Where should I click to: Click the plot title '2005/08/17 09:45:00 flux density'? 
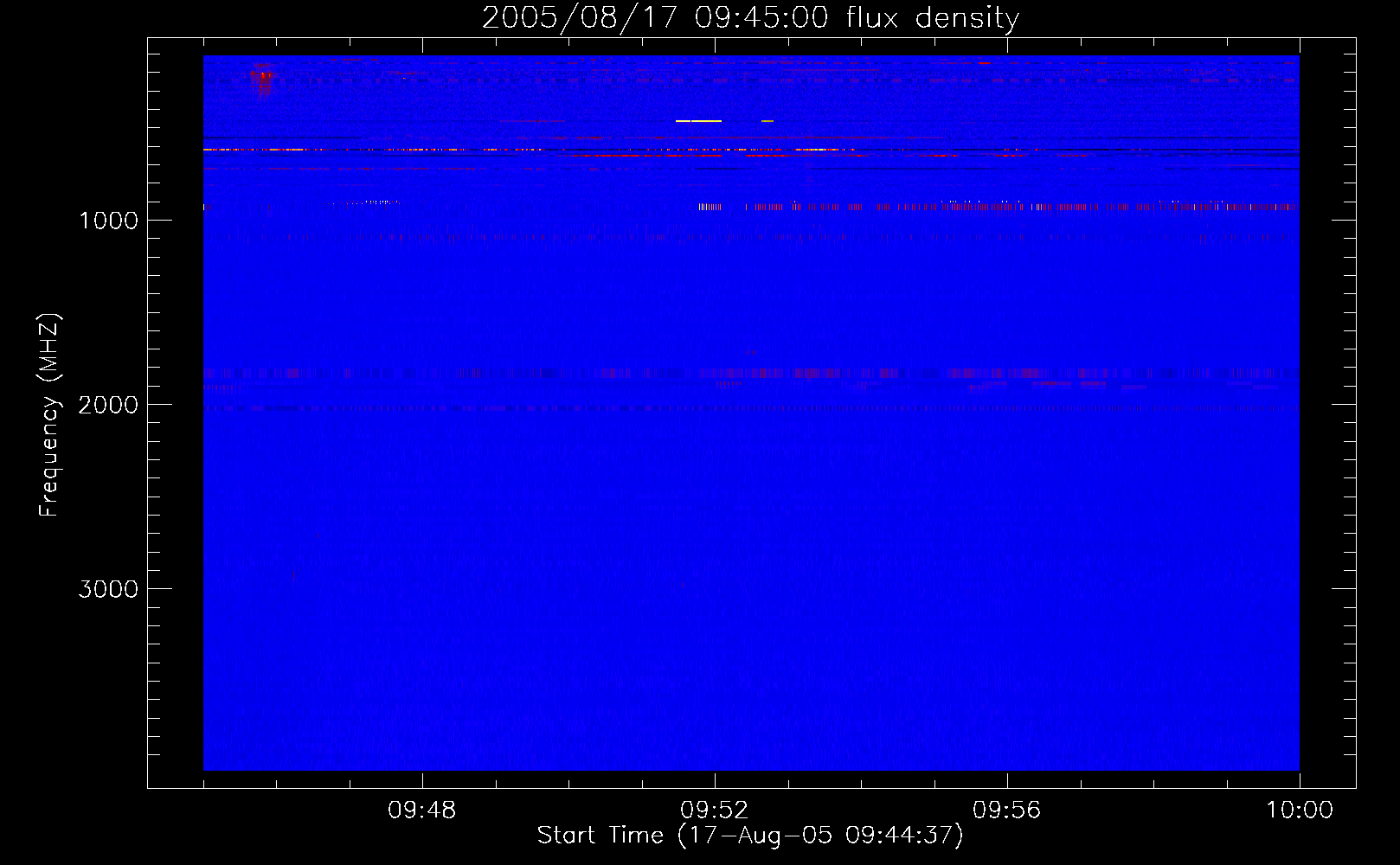tap(750, 18)
